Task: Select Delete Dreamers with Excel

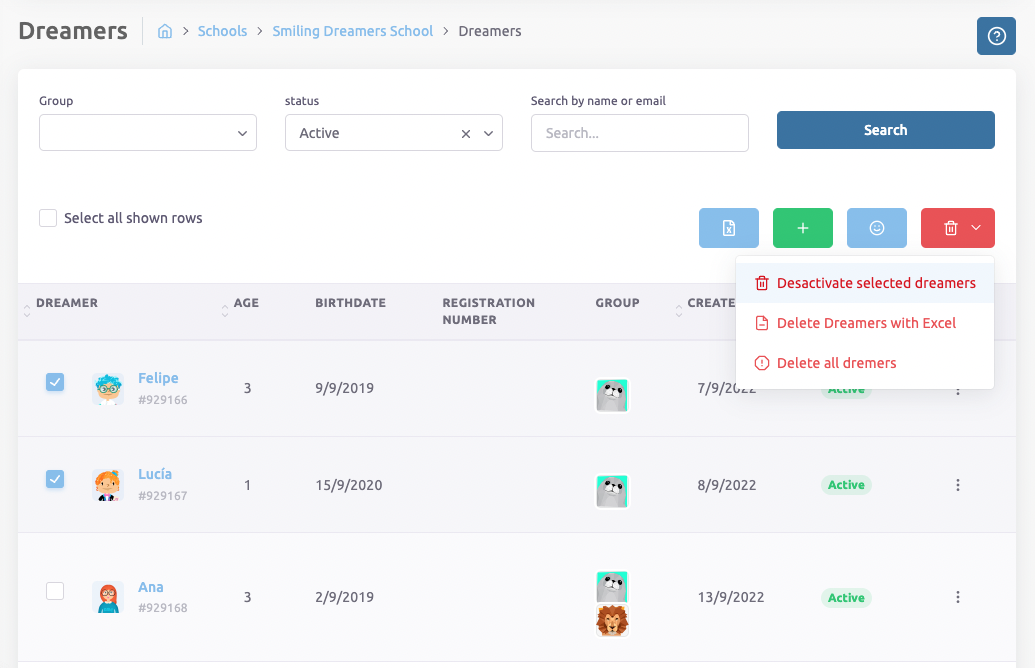Action: click(x=866, y=323)
